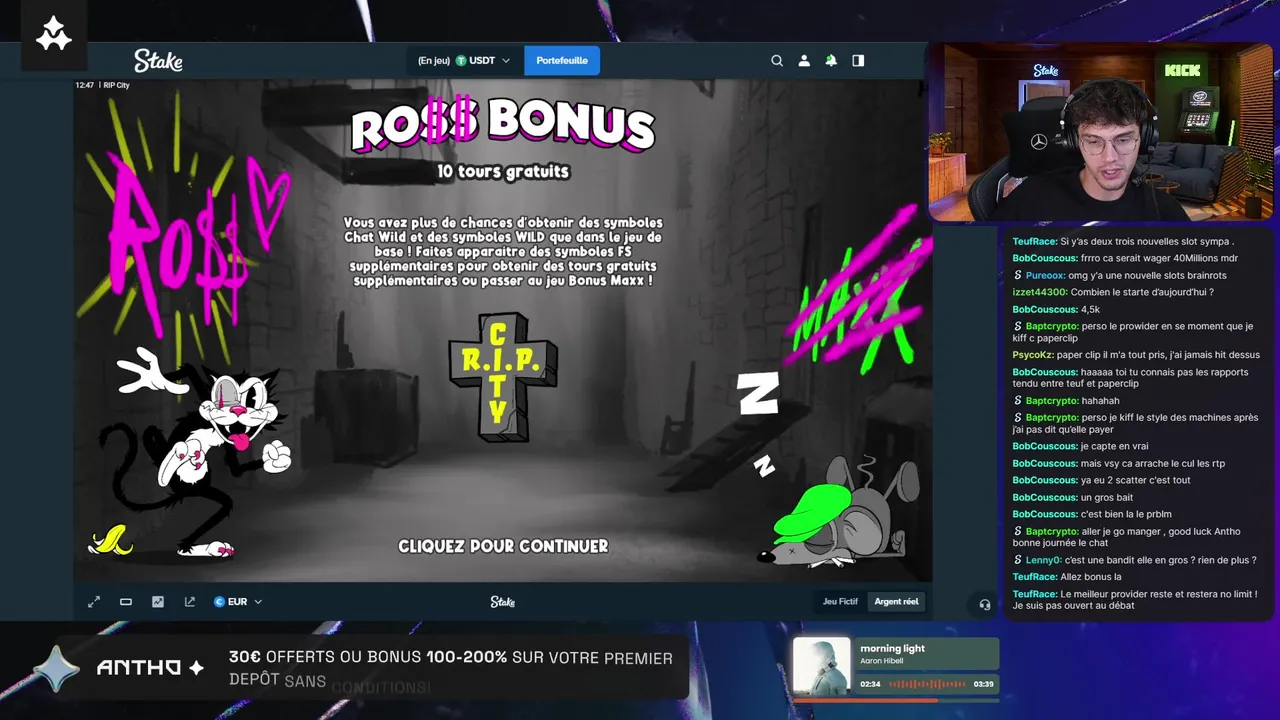Seek in the morning light waveform progress
Viewport: 1280px width, 720px height.
click(927, 684)
